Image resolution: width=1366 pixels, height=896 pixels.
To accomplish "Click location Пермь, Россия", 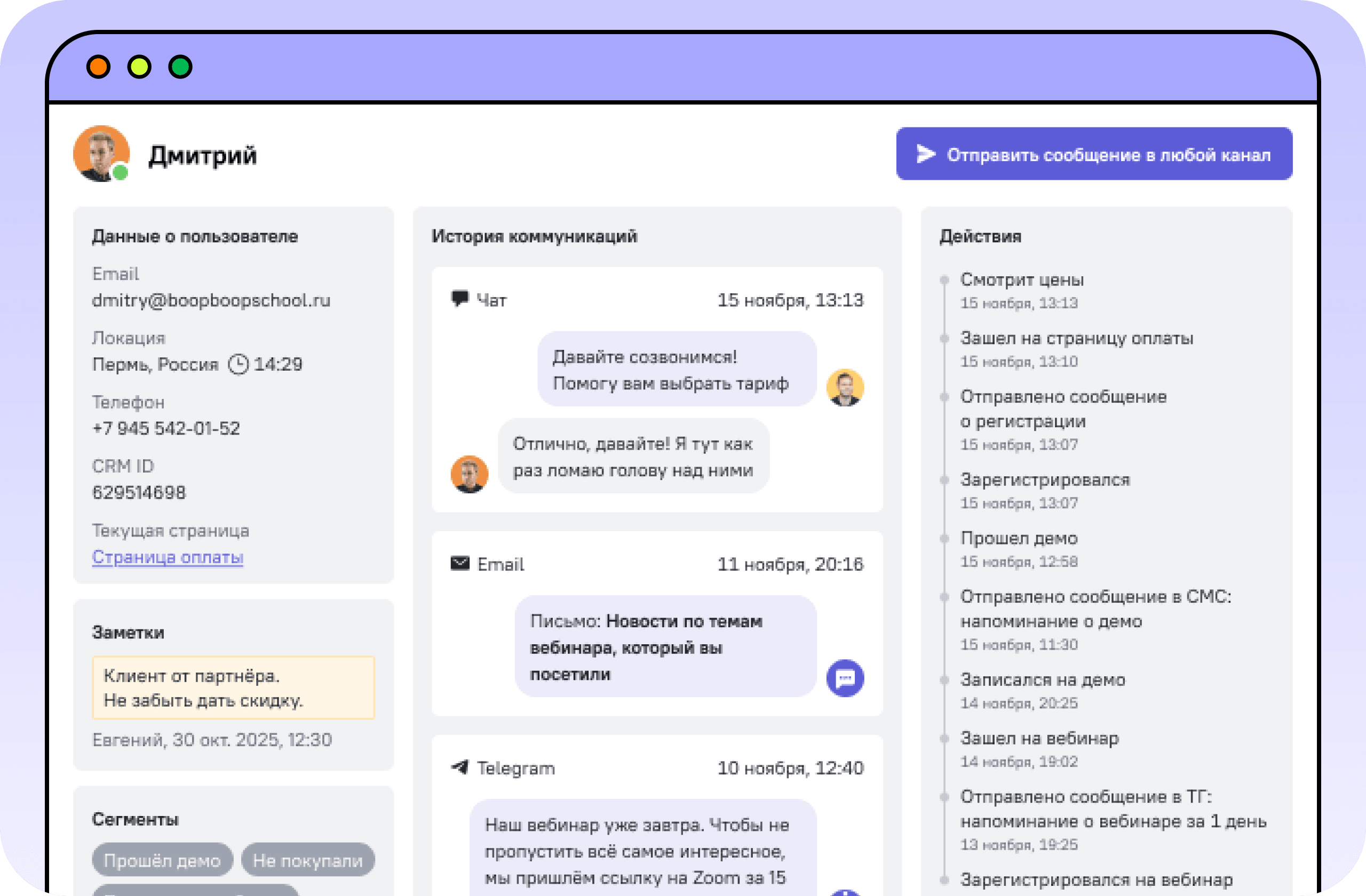I will (155, 364).
